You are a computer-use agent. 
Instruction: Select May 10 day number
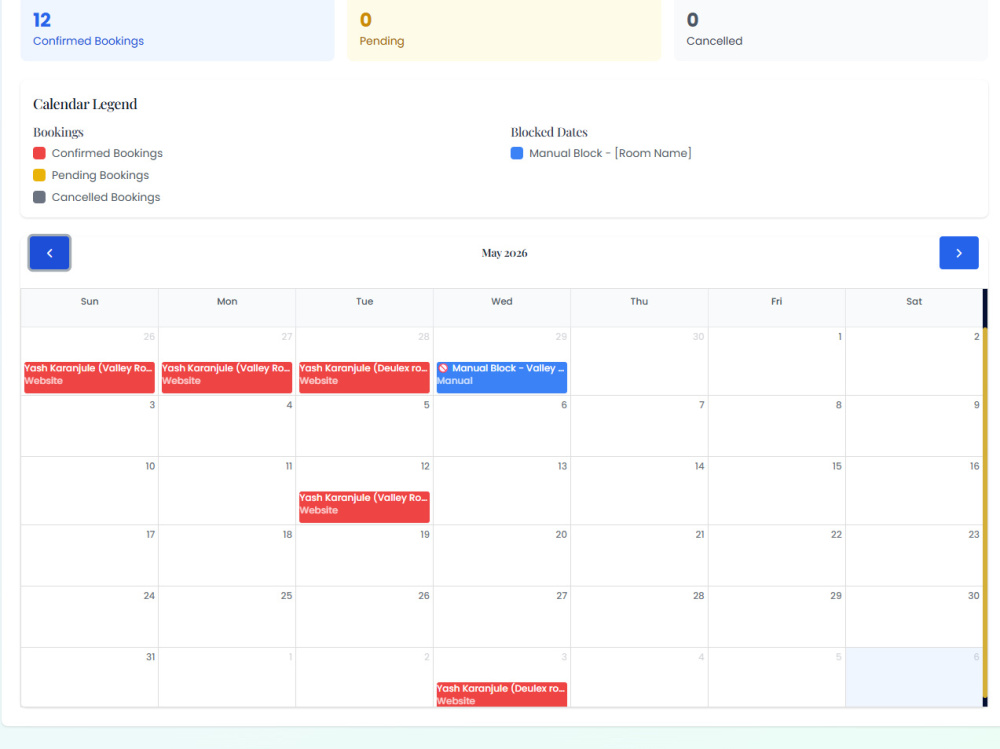(x=150, y=466)
